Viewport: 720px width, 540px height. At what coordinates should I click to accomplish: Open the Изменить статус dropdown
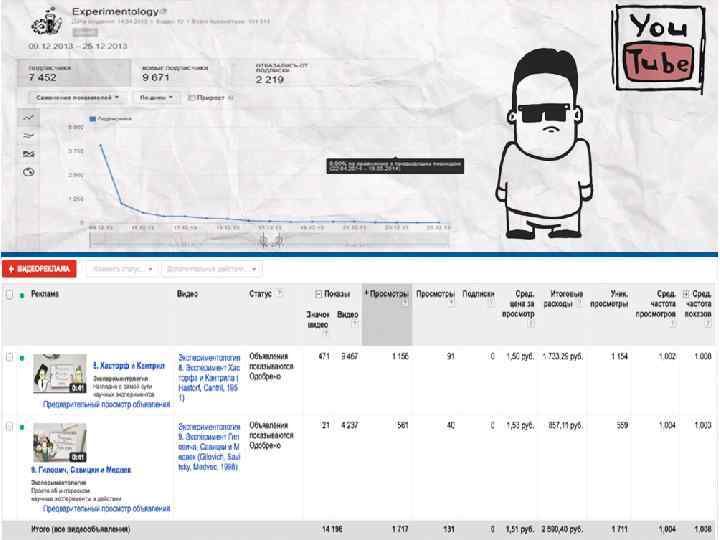pyautogui.click(x=120, y=269)
